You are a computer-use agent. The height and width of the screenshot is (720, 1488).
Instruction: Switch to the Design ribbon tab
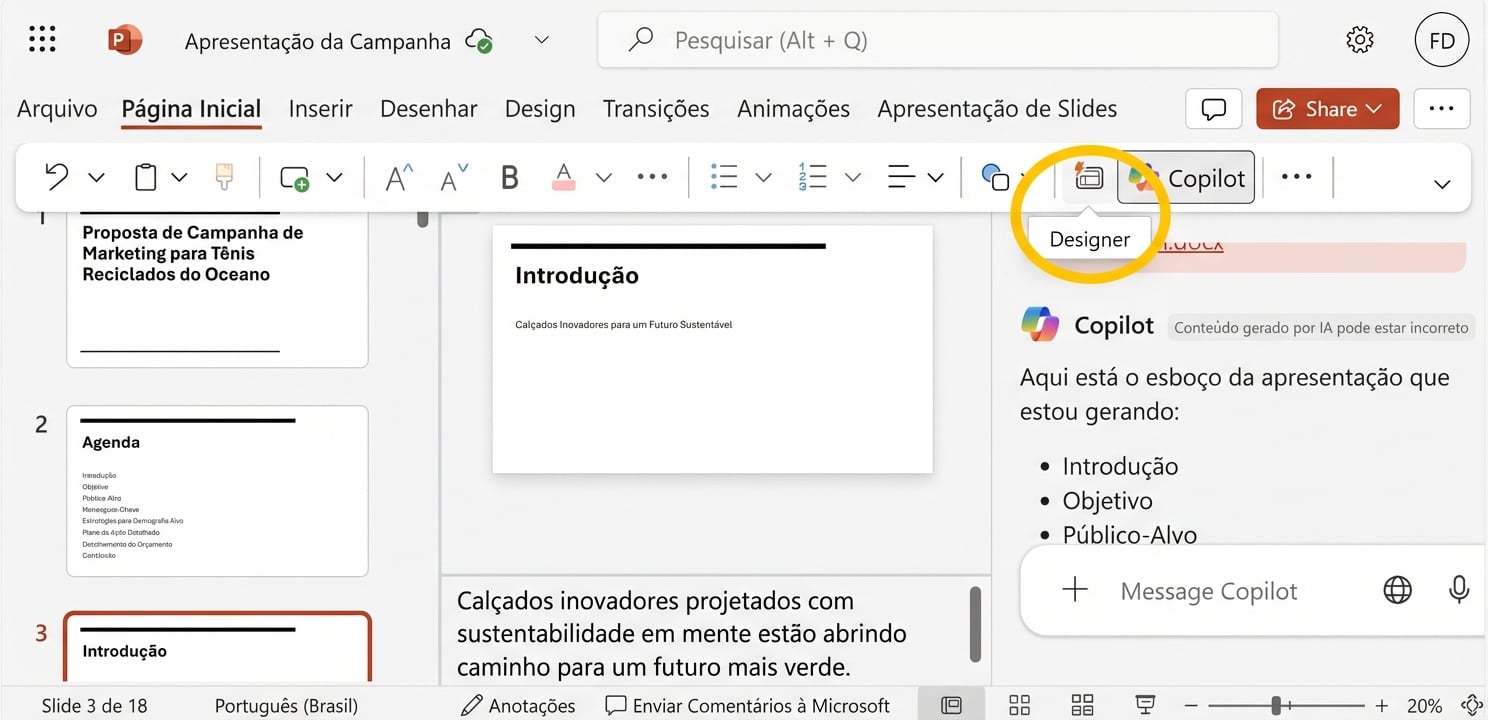pyautogui.click(x=539, y=108)
